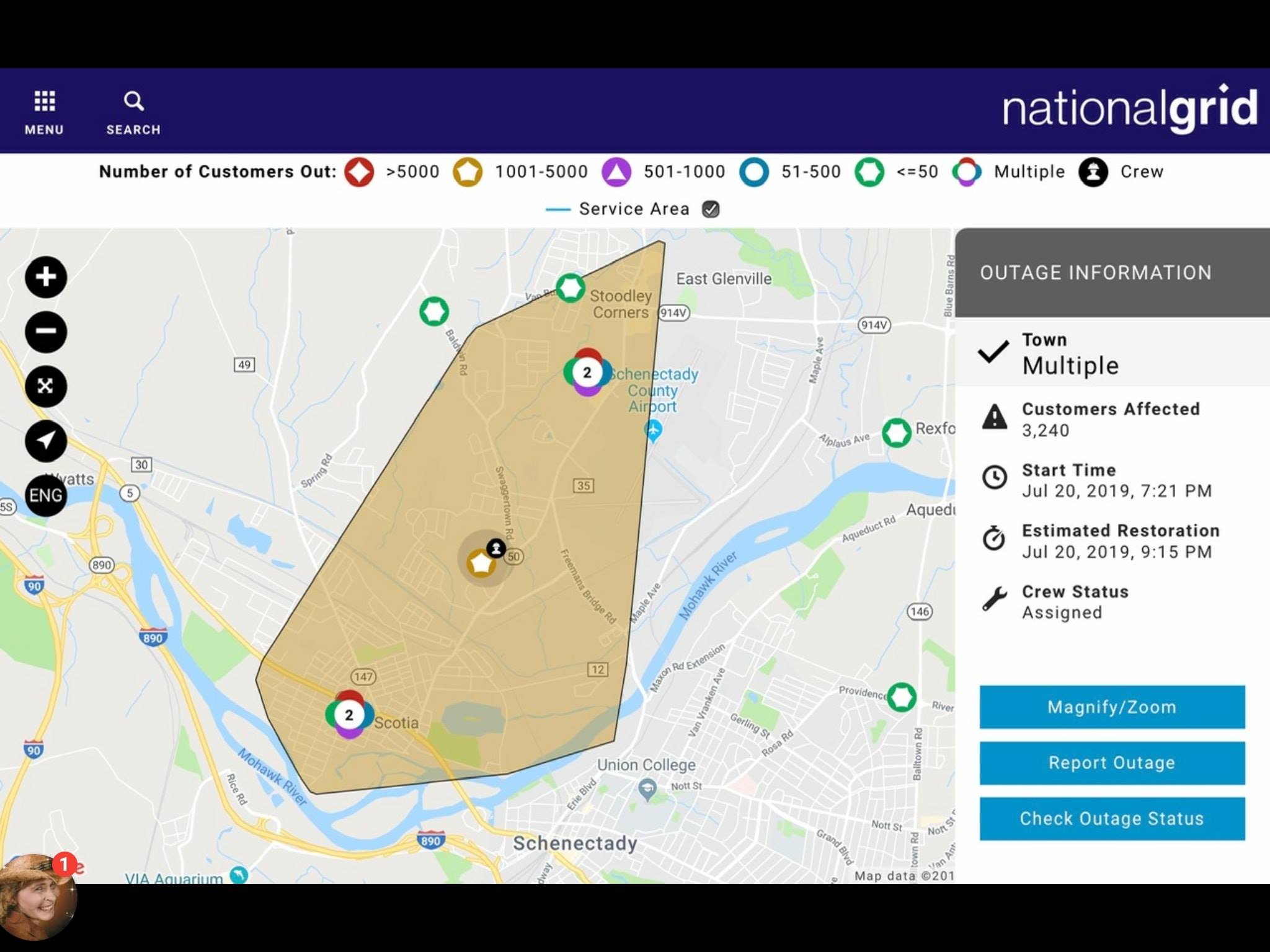1270x952 pixels.
Task: Select green outage marker at Stoodley Corners
Action: click(570, 288)
